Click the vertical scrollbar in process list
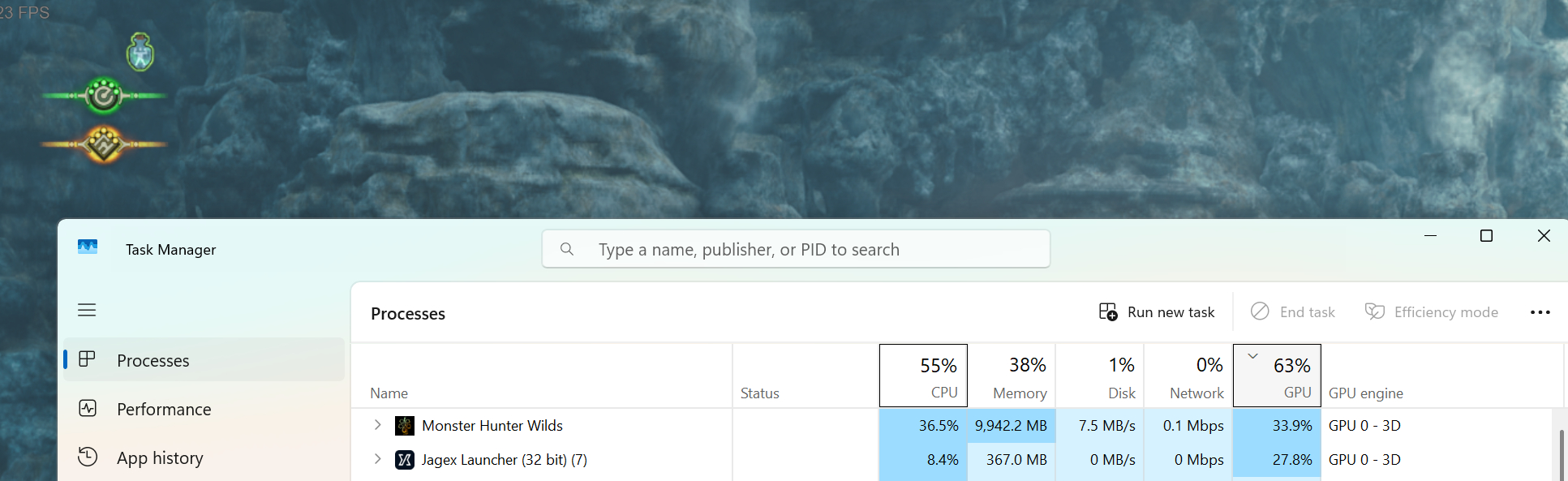Screen dimensions: 1568x481 1561,454
